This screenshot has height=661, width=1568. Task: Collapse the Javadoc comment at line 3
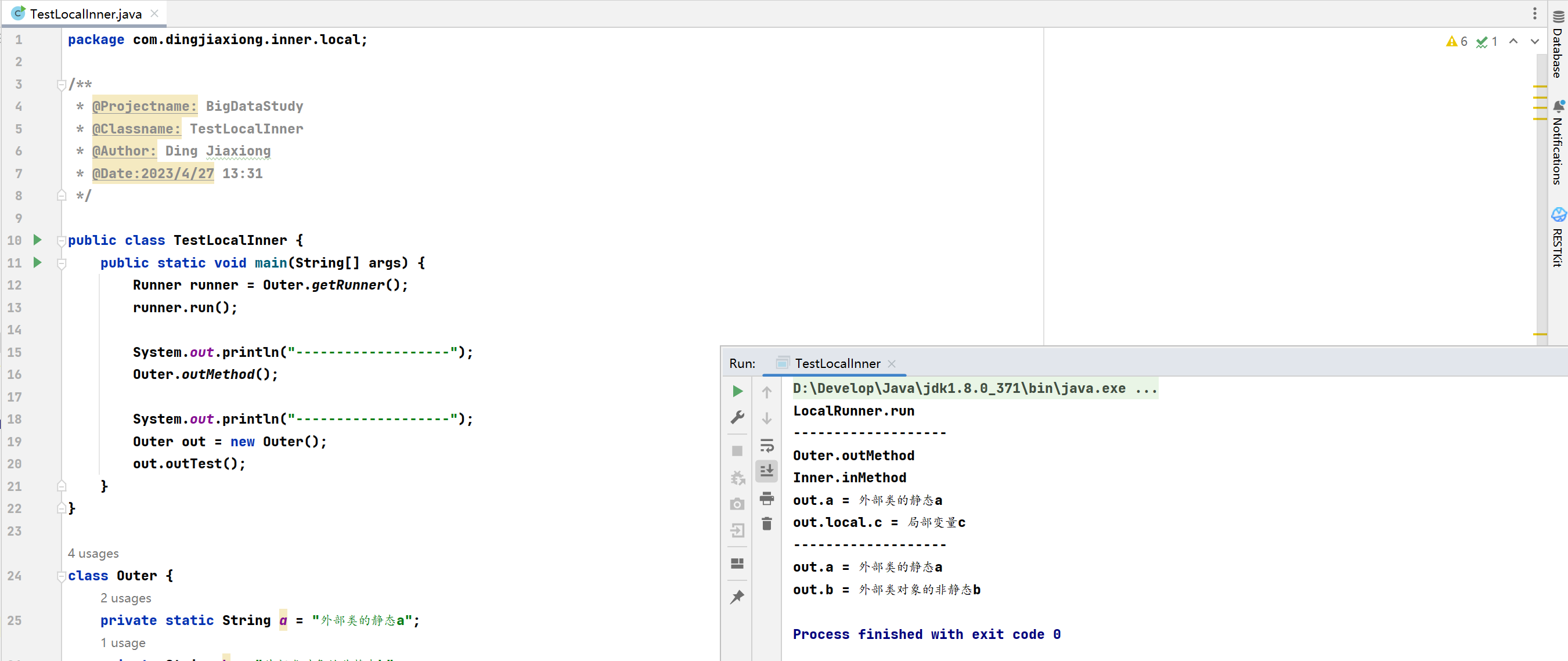62,85
